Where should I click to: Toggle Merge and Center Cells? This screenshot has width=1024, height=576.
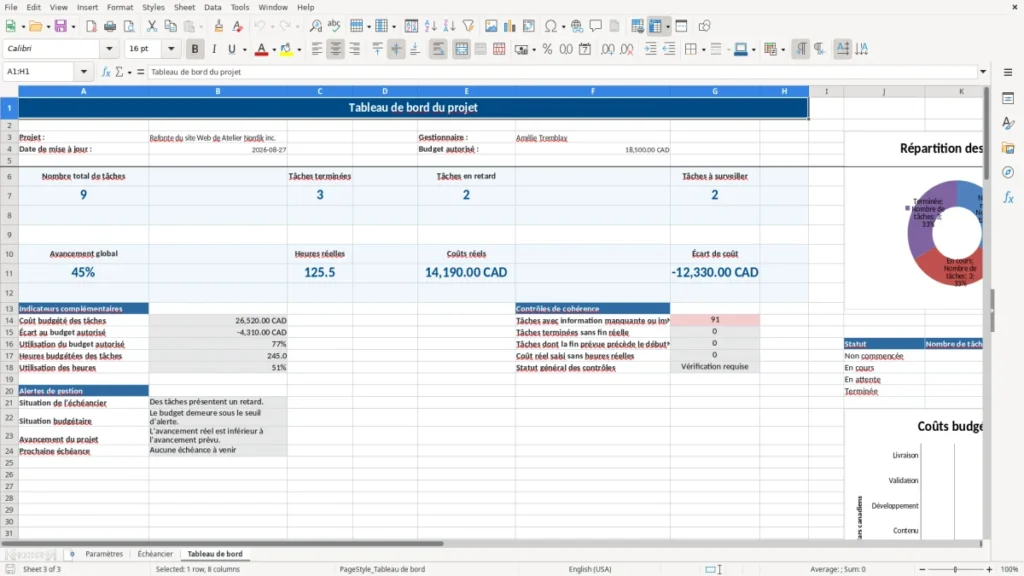461,49
